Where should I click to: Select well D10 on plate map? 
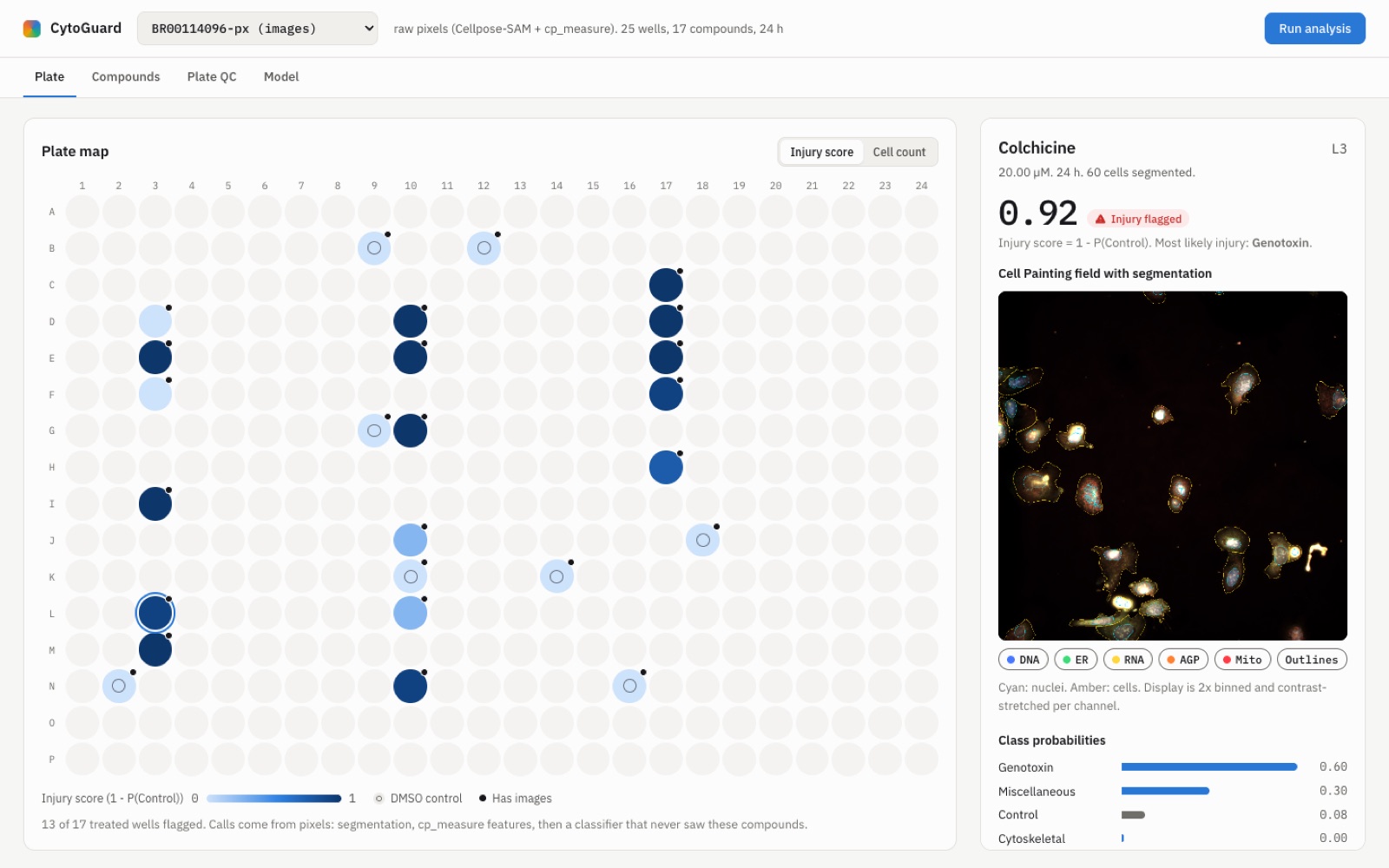click(411, 321)
